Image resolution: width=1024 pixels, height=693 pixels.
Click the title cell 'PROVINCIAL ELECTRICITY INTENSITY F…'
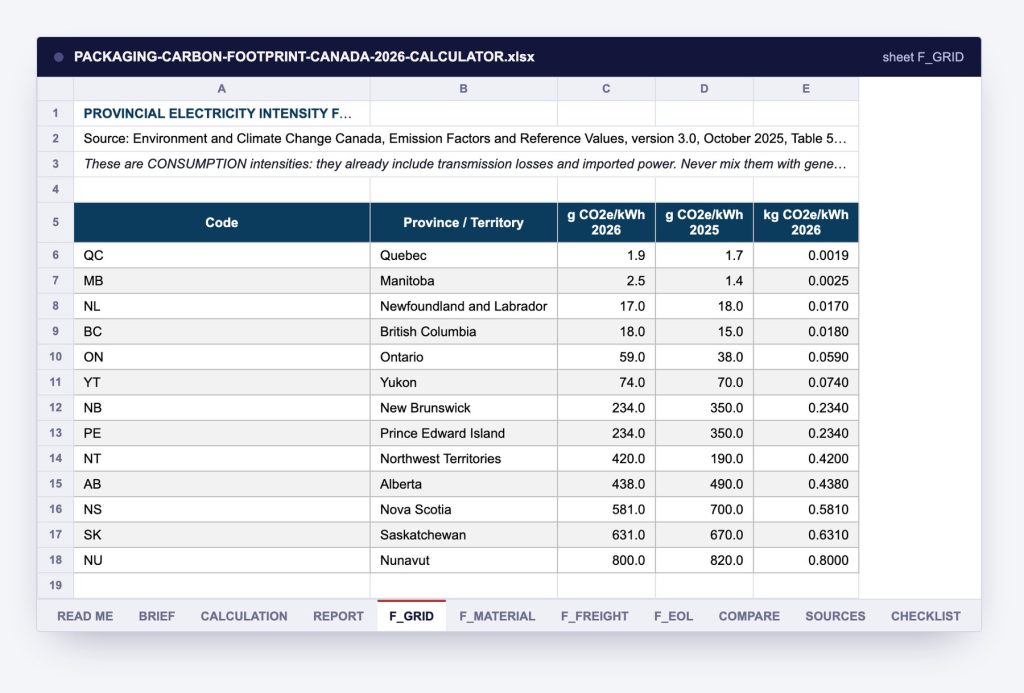[222, 113]
